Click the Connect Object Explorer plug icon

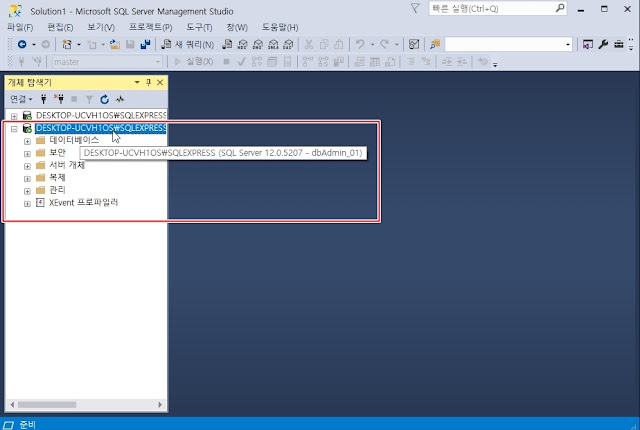coord(43,99)
